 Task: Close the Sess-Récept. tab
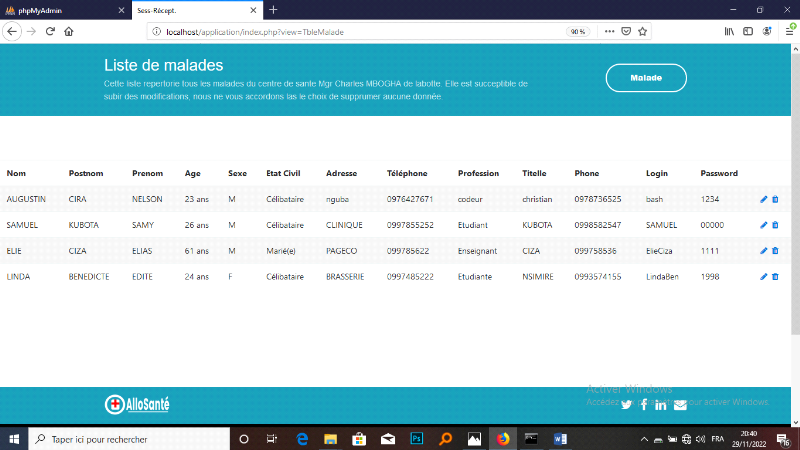pos(253,10)
